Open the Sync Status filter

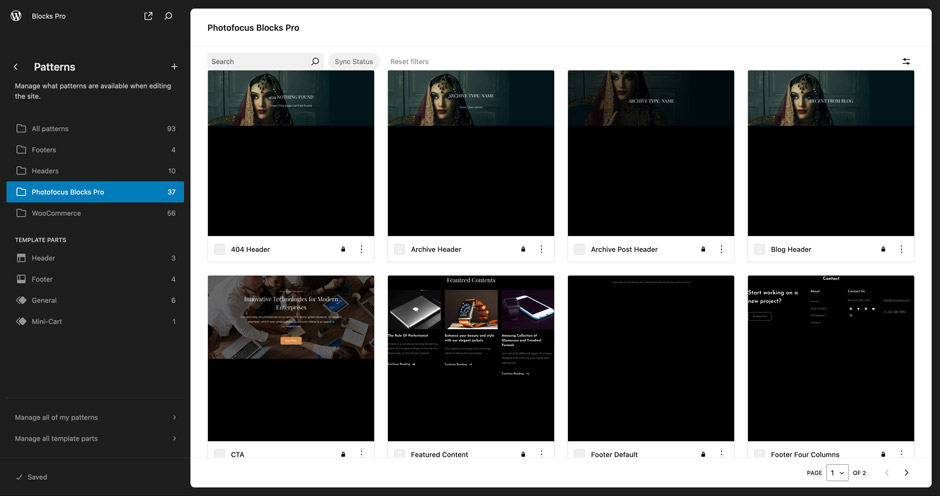coord(353,62)
